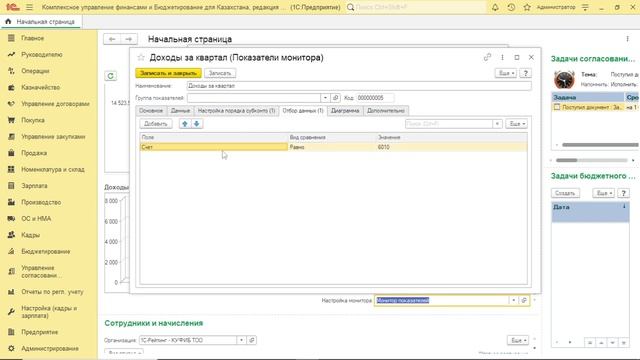This screenshot has height=360, width=640.
Task: Open Зарплата section in sidebar
Action: (x=34, y=186)
